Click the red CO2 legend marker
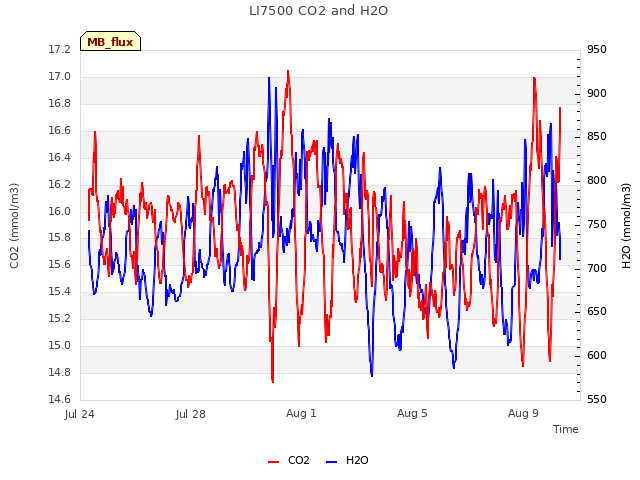 pos(273,462)
